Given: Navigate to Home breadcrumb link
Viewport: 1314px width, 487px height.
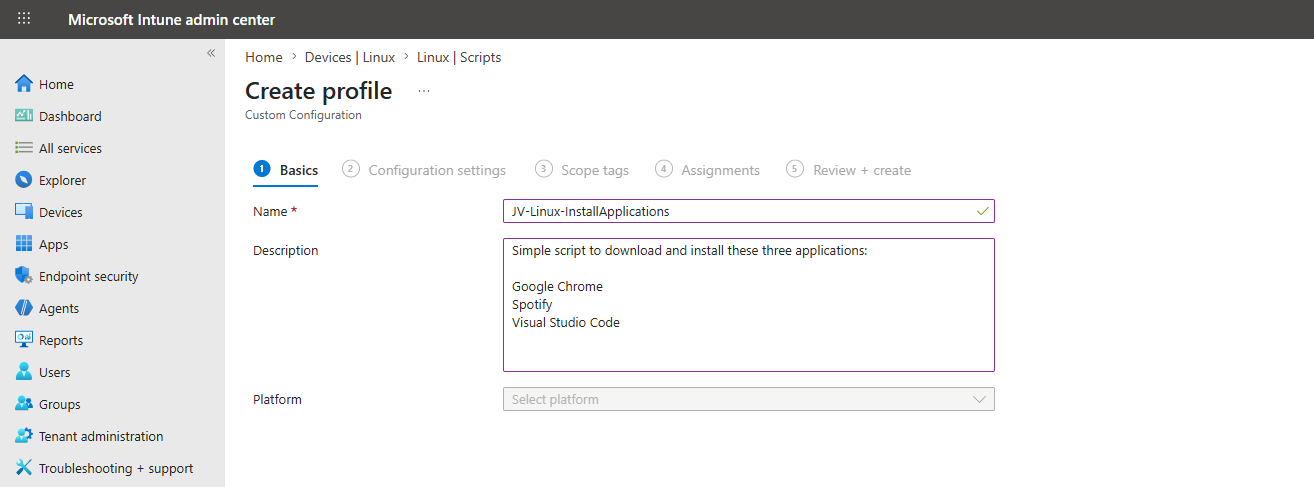Looking at the screenshot, I should tap(264, 57).
